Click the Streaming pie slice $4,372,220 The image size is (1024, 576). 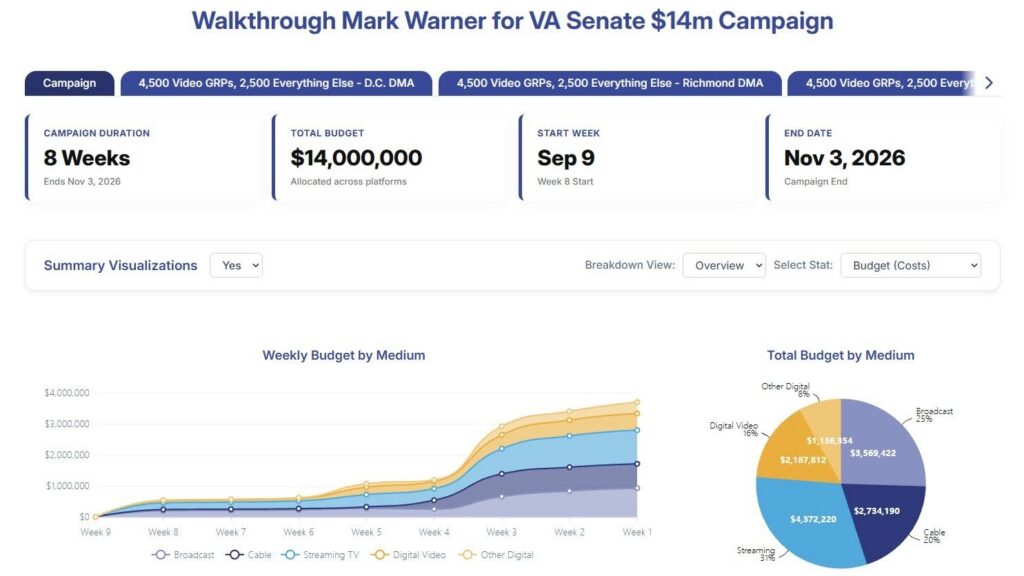813,519
